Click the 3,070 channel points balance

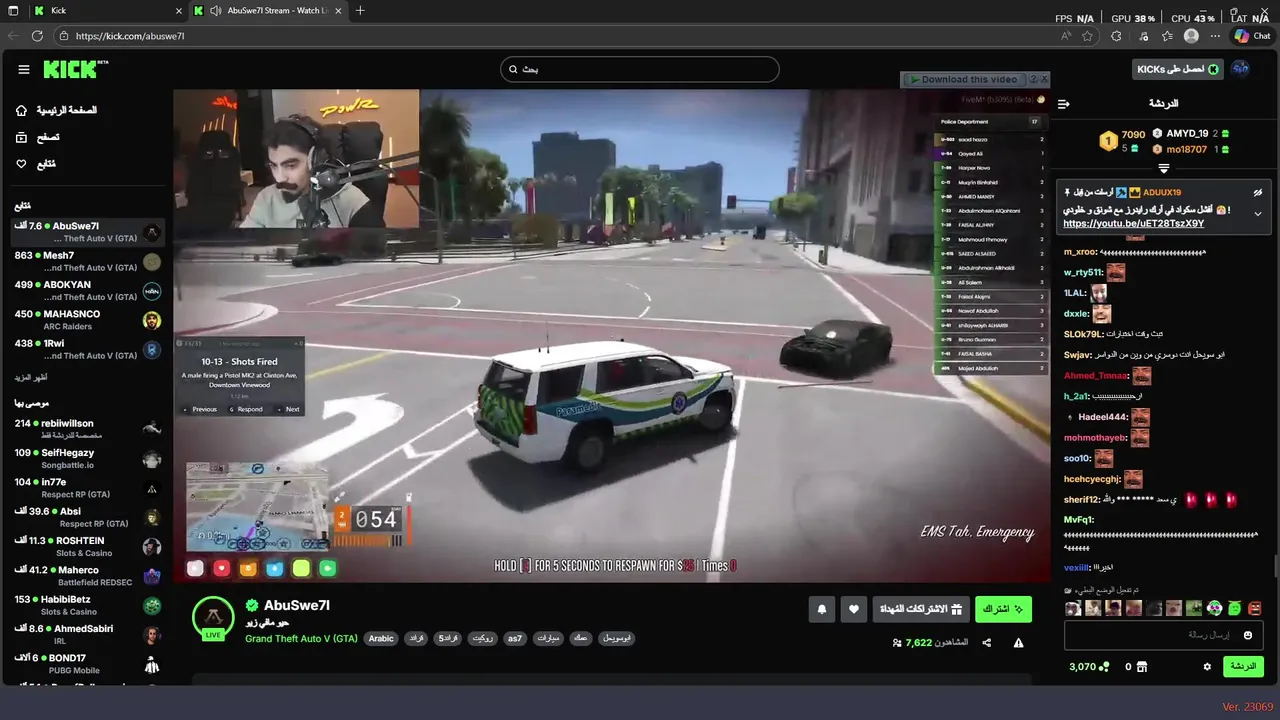(1089, 667)
